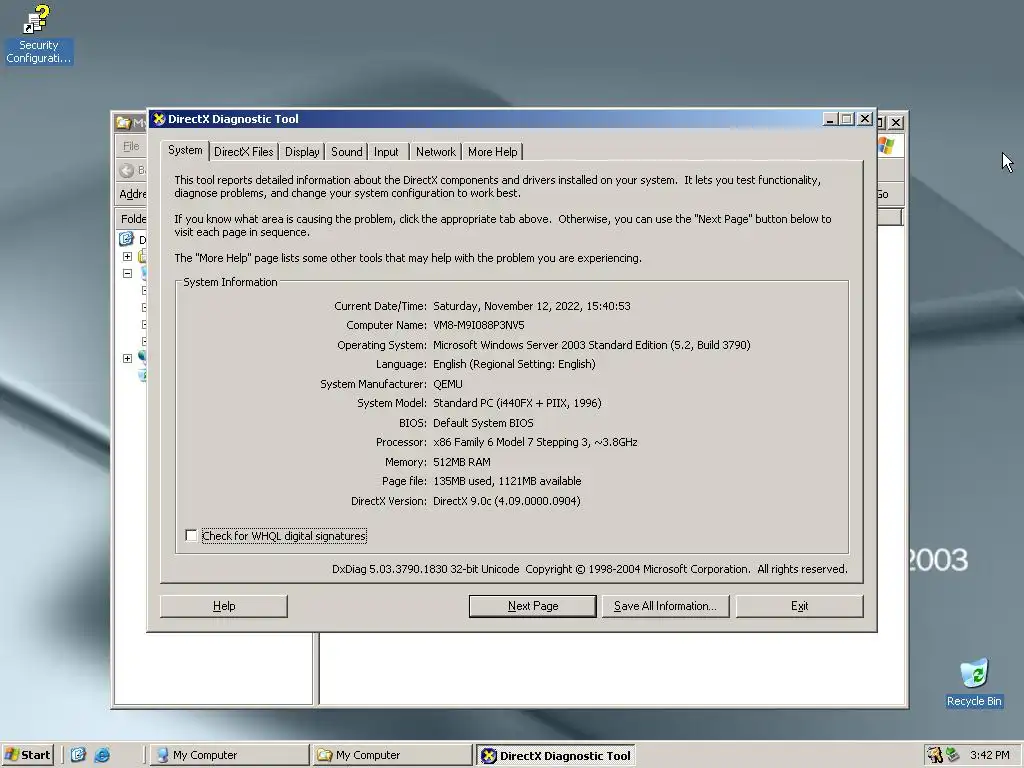This screenshot has width=1024, height=768.
Task: Click the Exit button
Action: (799, 606)
